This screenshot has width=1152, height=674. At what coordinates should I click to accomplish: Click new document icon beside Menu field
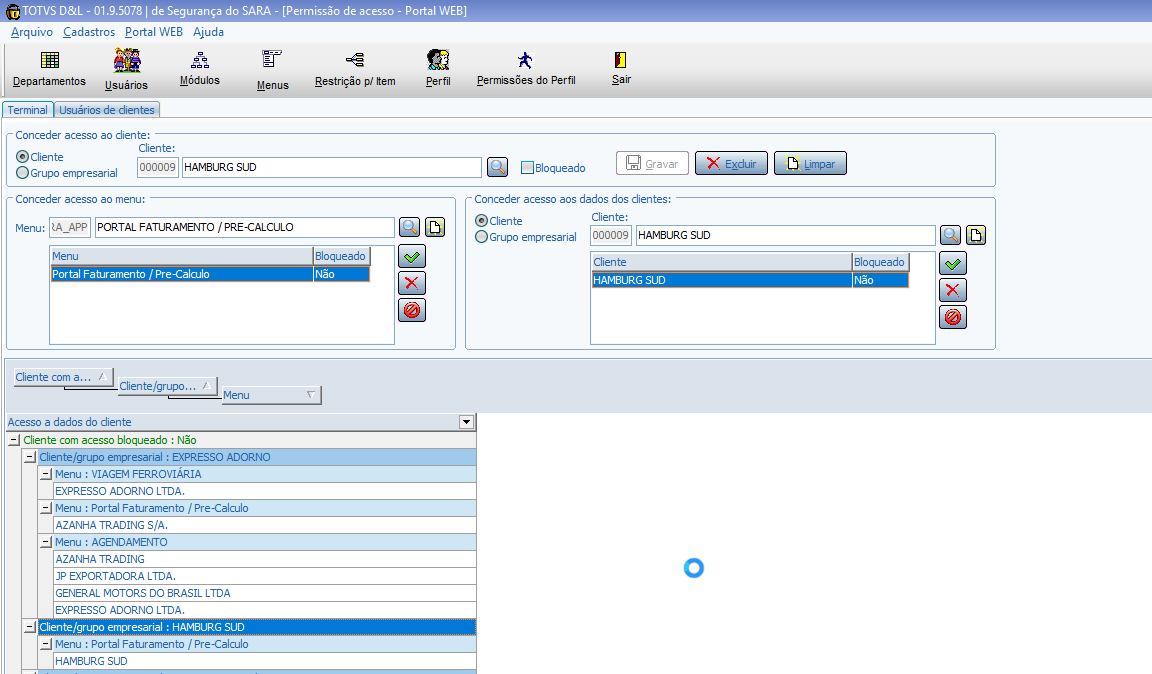click(x=435, y=227)
